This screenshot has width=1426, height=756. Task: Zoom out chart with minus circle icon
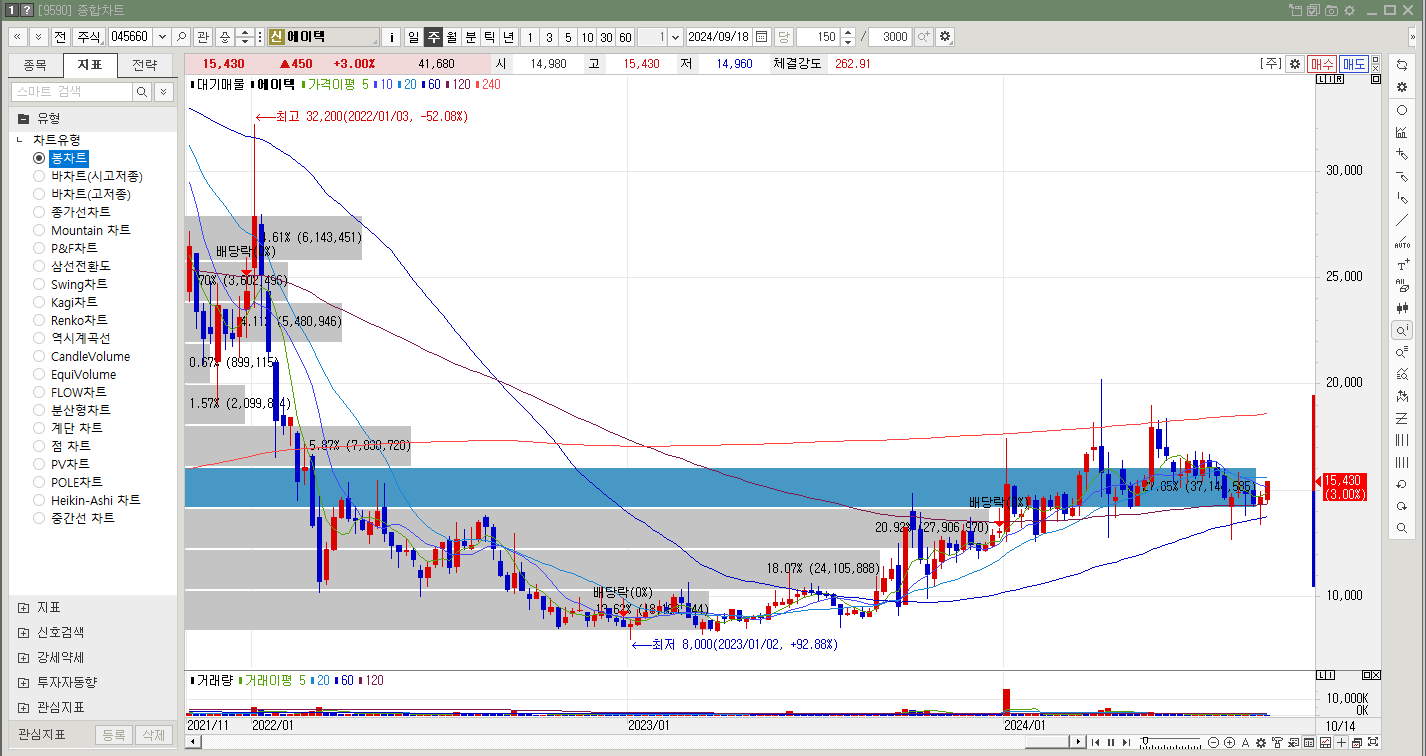(1214, 742)
